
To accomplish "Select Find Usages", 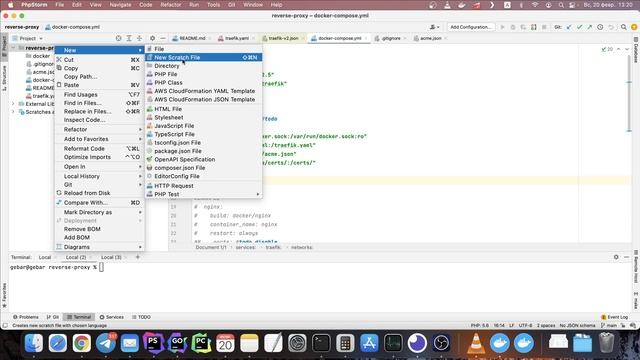I will tap(100, 95).
